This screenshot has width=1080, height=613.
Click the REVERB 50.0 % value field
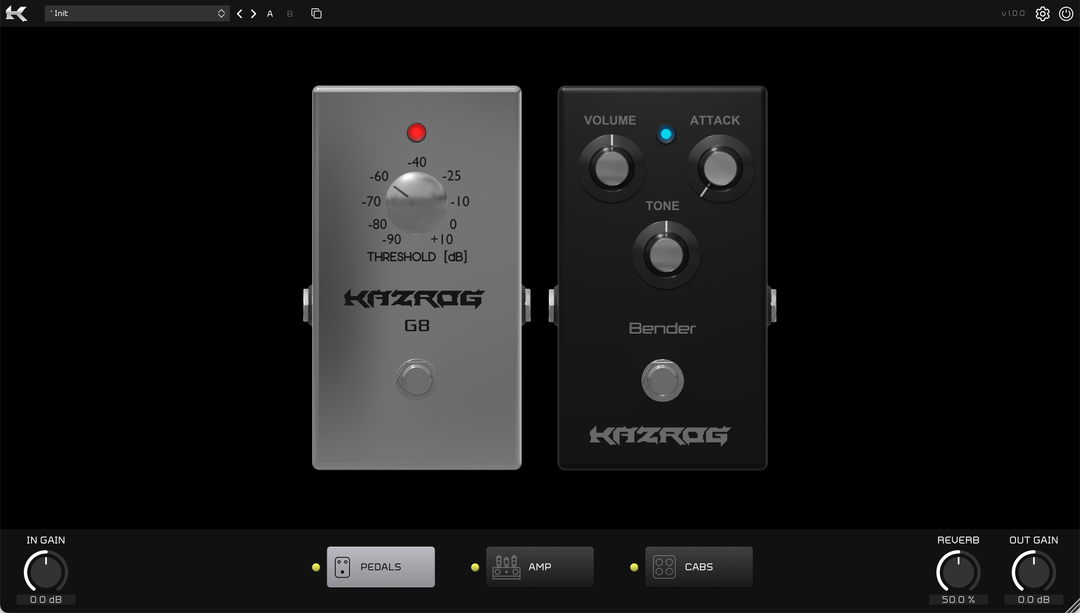[957, 600]
